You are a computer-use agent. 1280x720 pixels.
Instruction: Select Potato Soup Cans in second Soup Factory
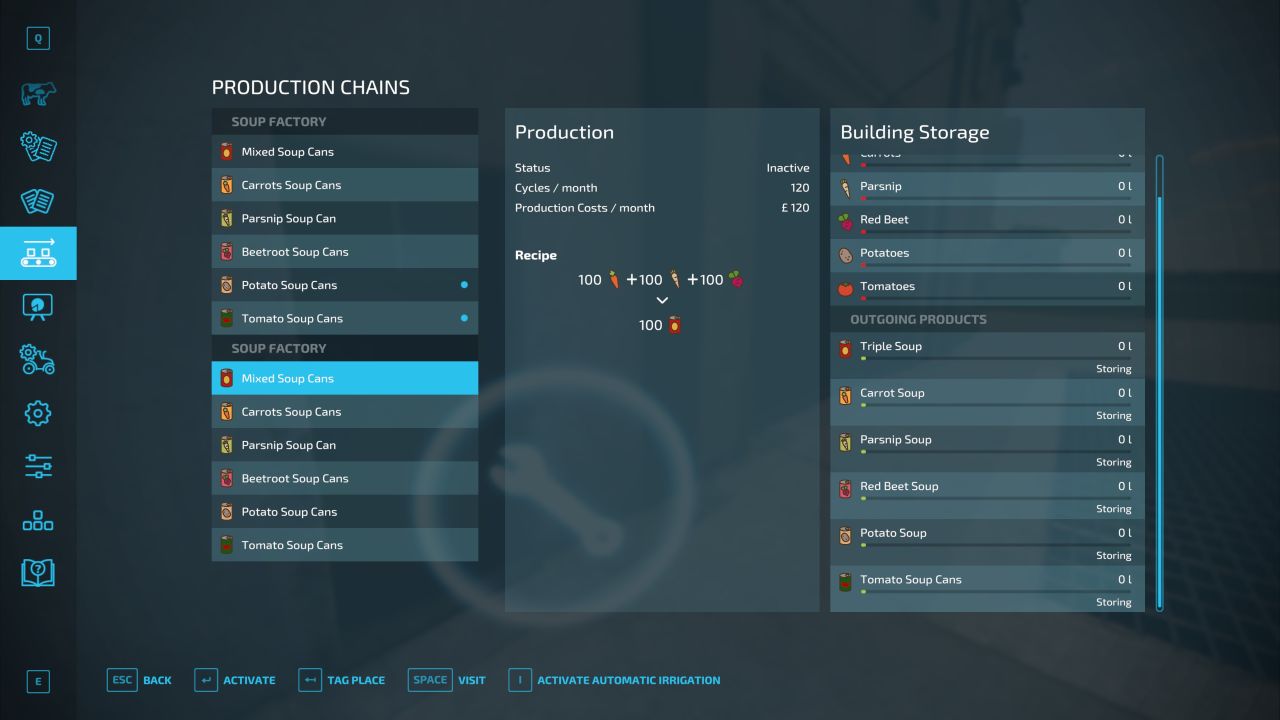[x=345, y=512]
